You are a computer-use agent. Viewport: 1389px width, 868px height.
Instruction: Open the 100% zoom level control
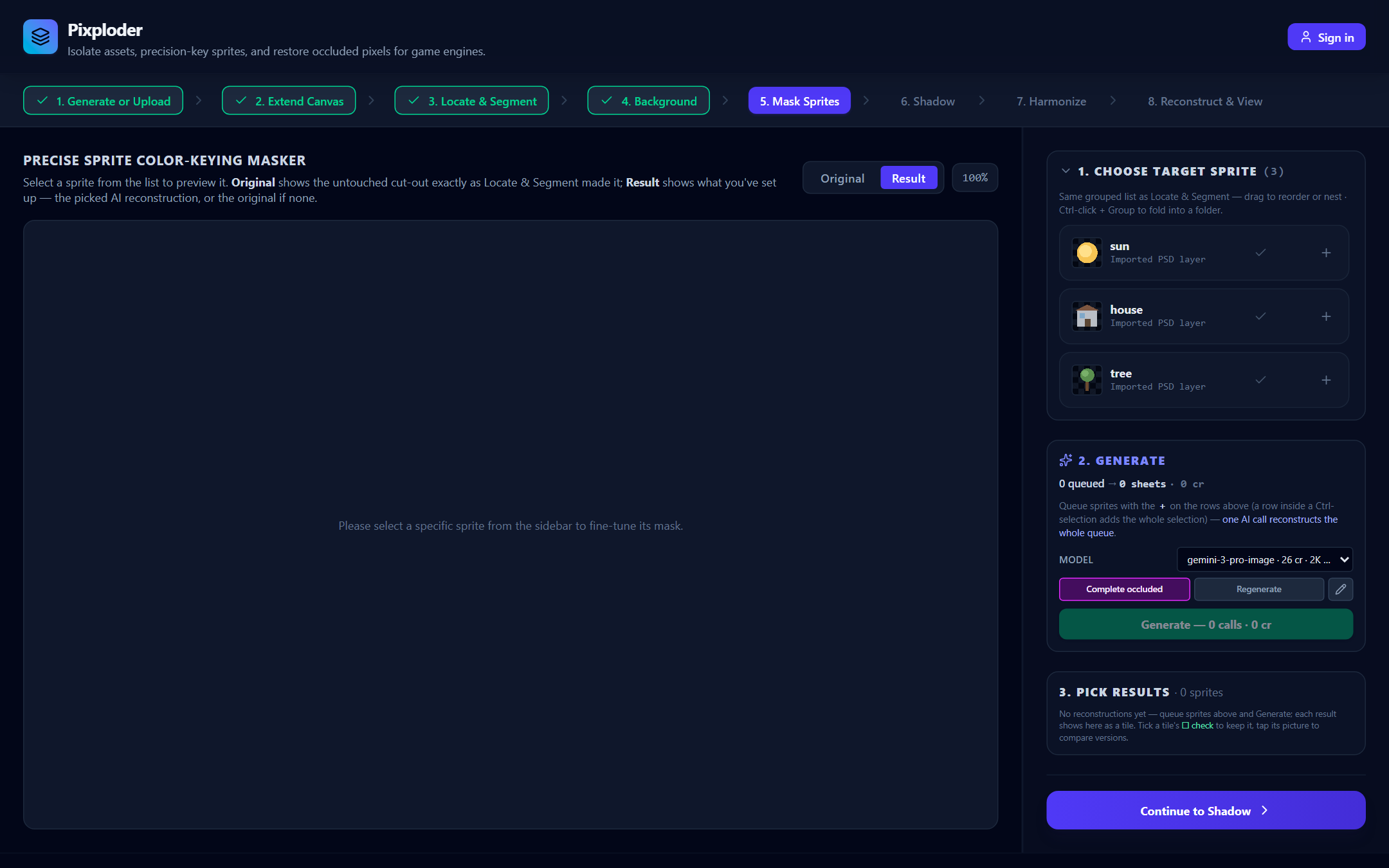click(x=975, y=177)
